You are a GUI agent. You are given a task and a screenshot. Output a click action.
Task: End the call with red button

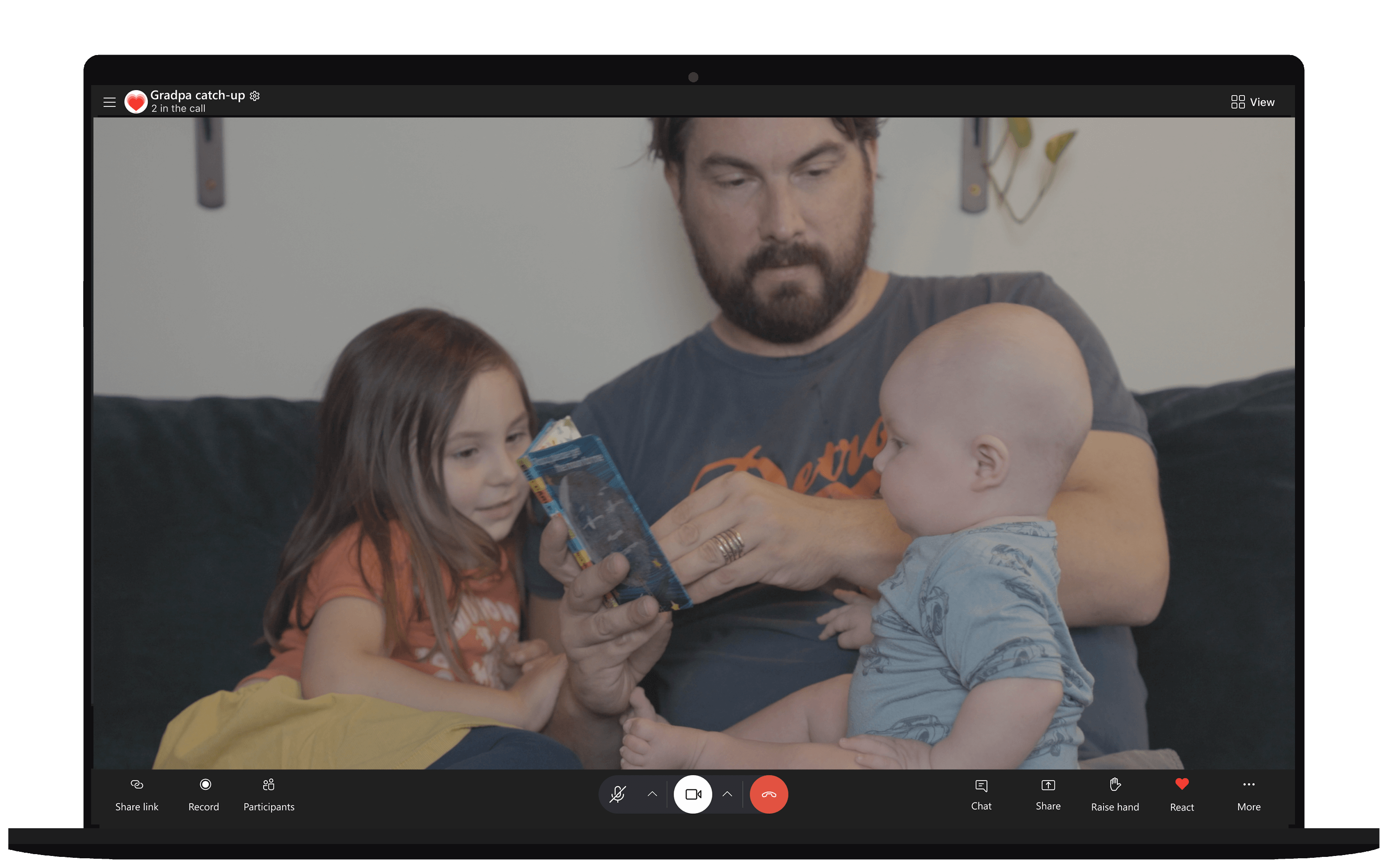pos(768,794)
